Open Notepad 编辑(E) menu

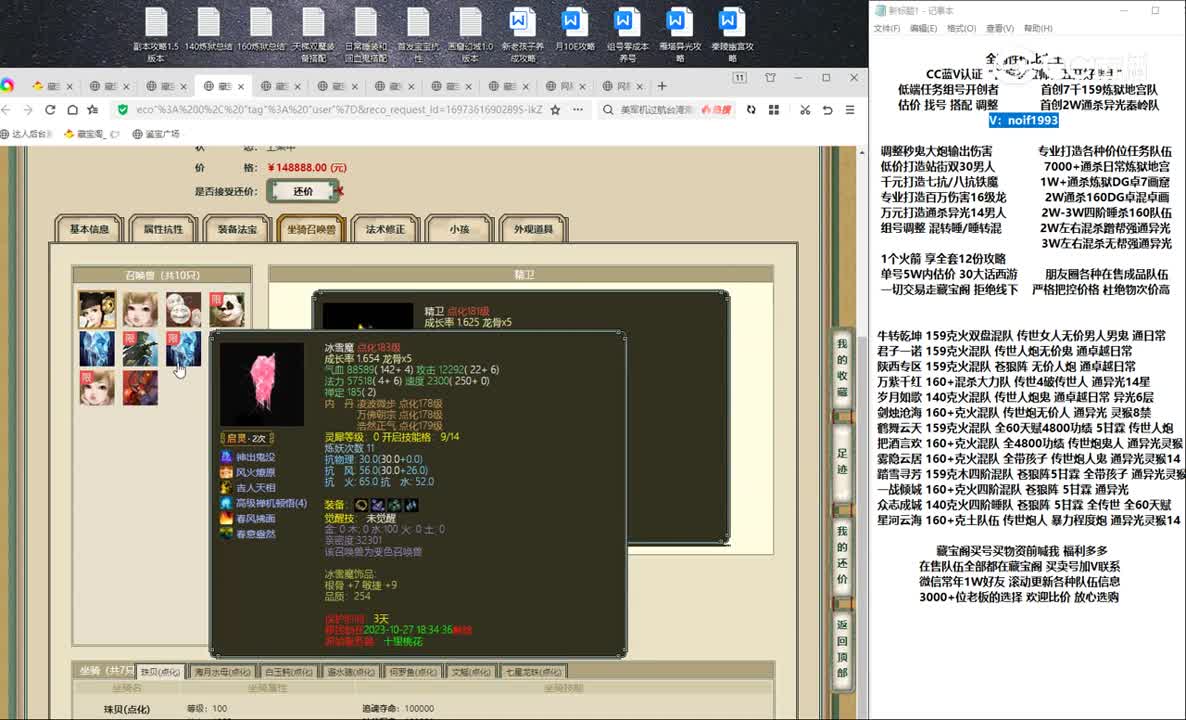click(923, 28)
